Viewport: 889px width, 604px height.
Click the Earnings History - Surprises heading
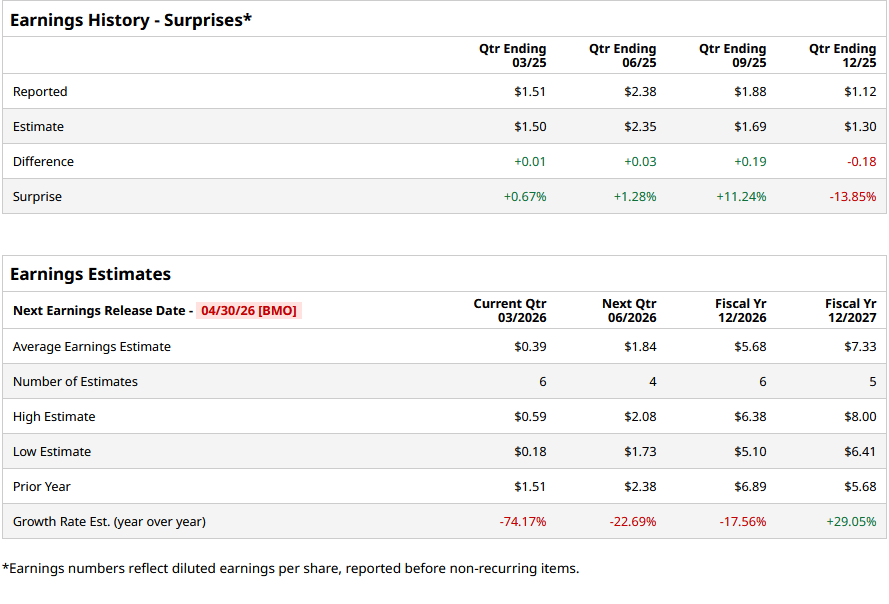coord(130,19)
